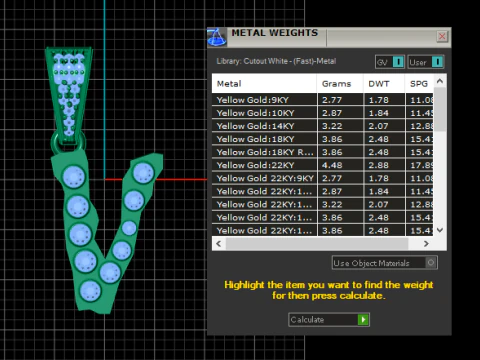This screenshot has width=480, height=360.
Task: Click the vertical scrollbar thumb
Action: [440, 109]
